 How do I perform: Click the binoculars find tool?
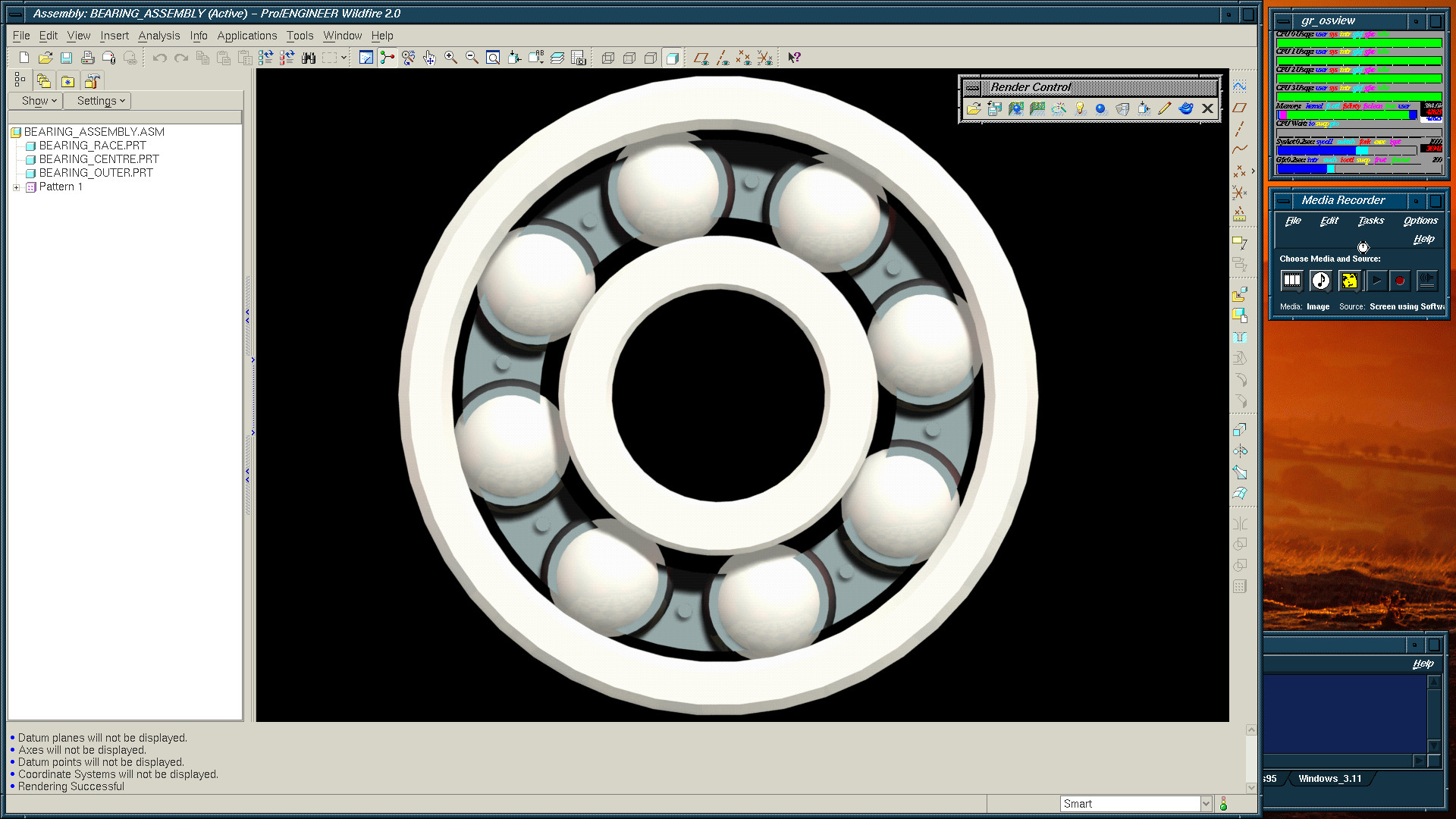308,58
